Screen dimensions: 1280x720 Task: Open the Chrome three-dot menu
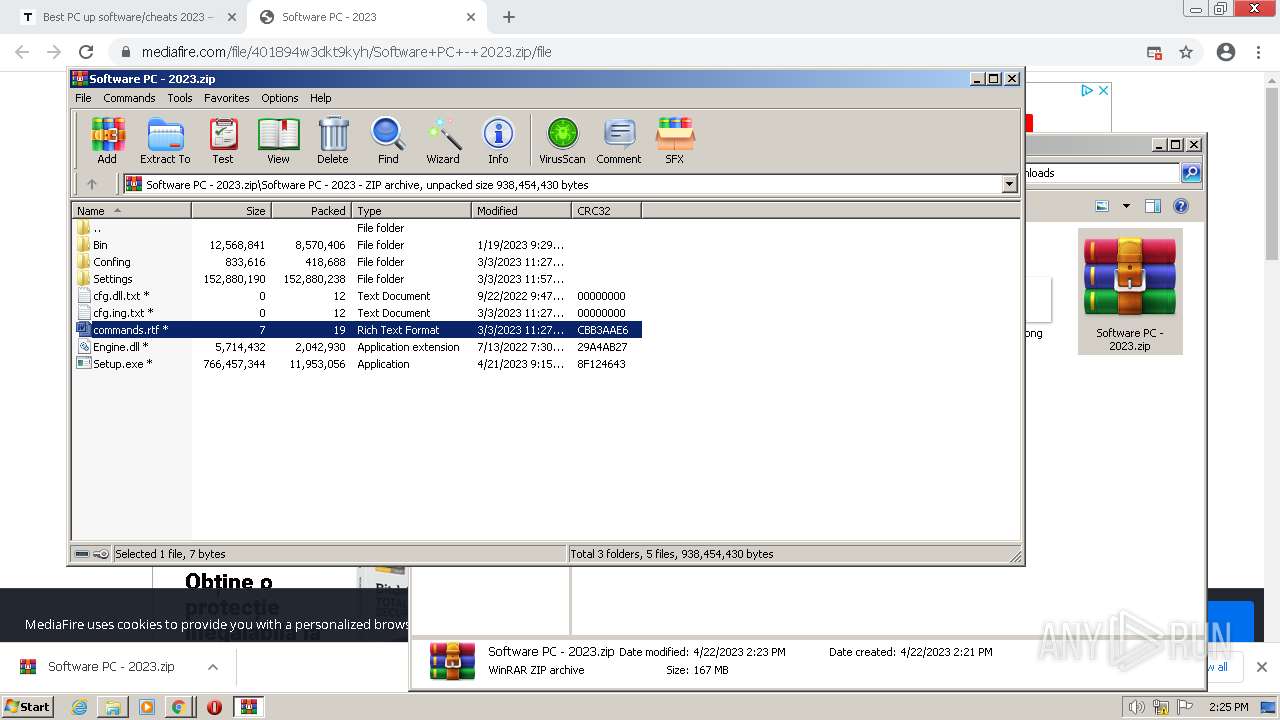point(1259,52)
